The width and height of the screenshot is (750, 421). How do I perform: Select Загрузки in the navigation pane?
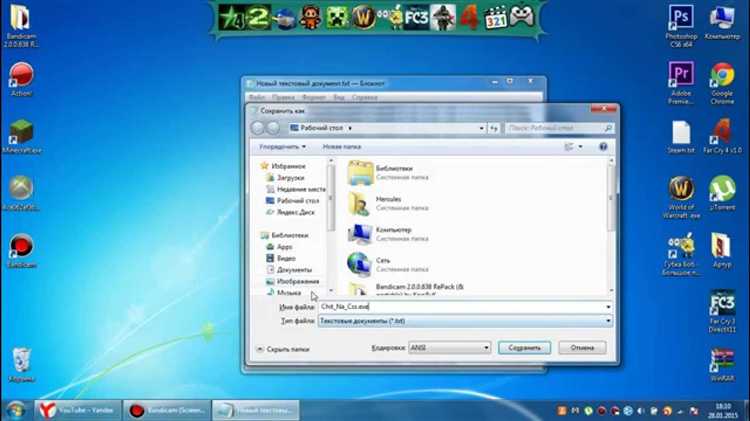(290, 177)
